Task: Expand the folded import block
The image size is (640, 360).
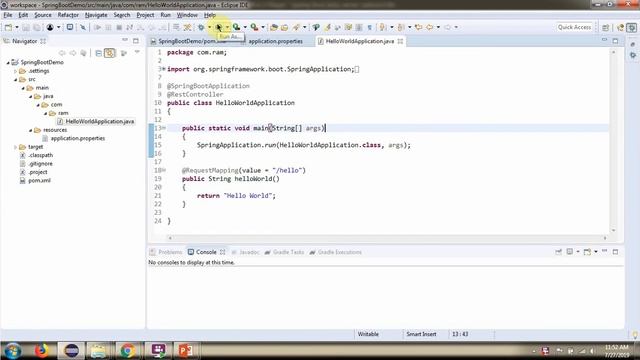Action: [164, 69]
